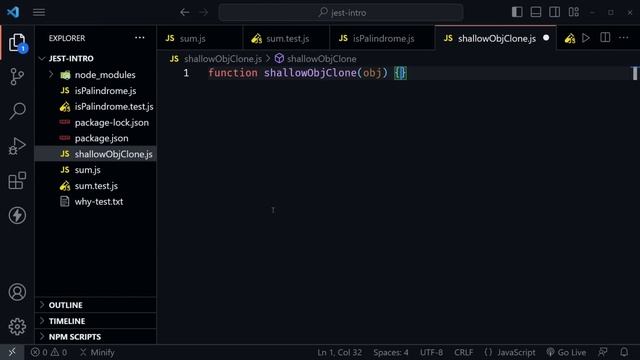Click line number 1 in the gutter
The height and width of the screenshot is (360, 640).
186,73
